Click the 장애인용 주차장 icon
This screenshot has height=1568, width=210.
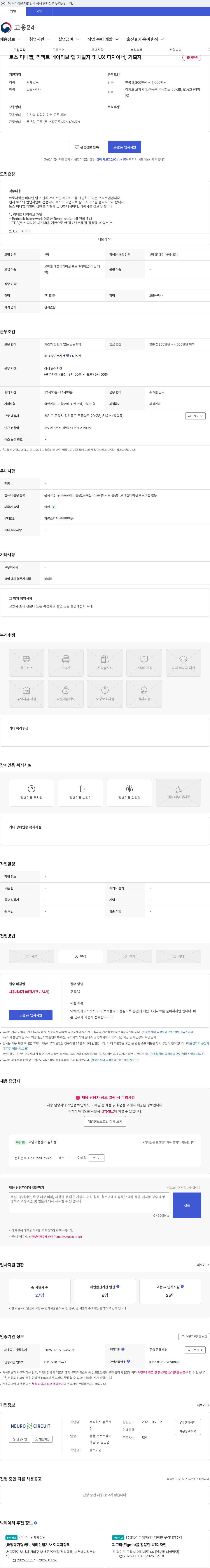click(32, 793)
